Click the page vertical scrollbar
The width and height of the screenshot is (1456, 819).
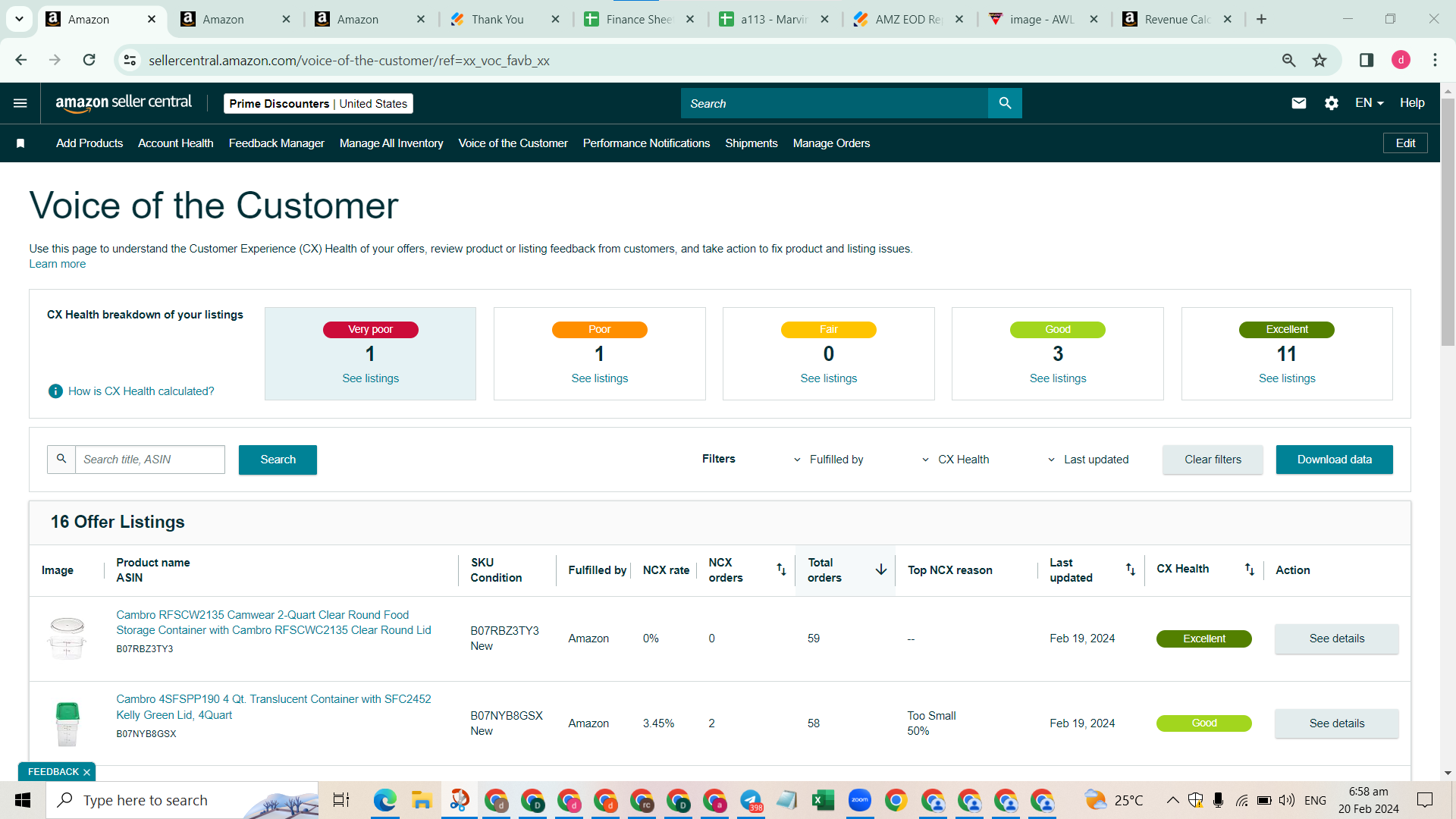[1448, 222]
